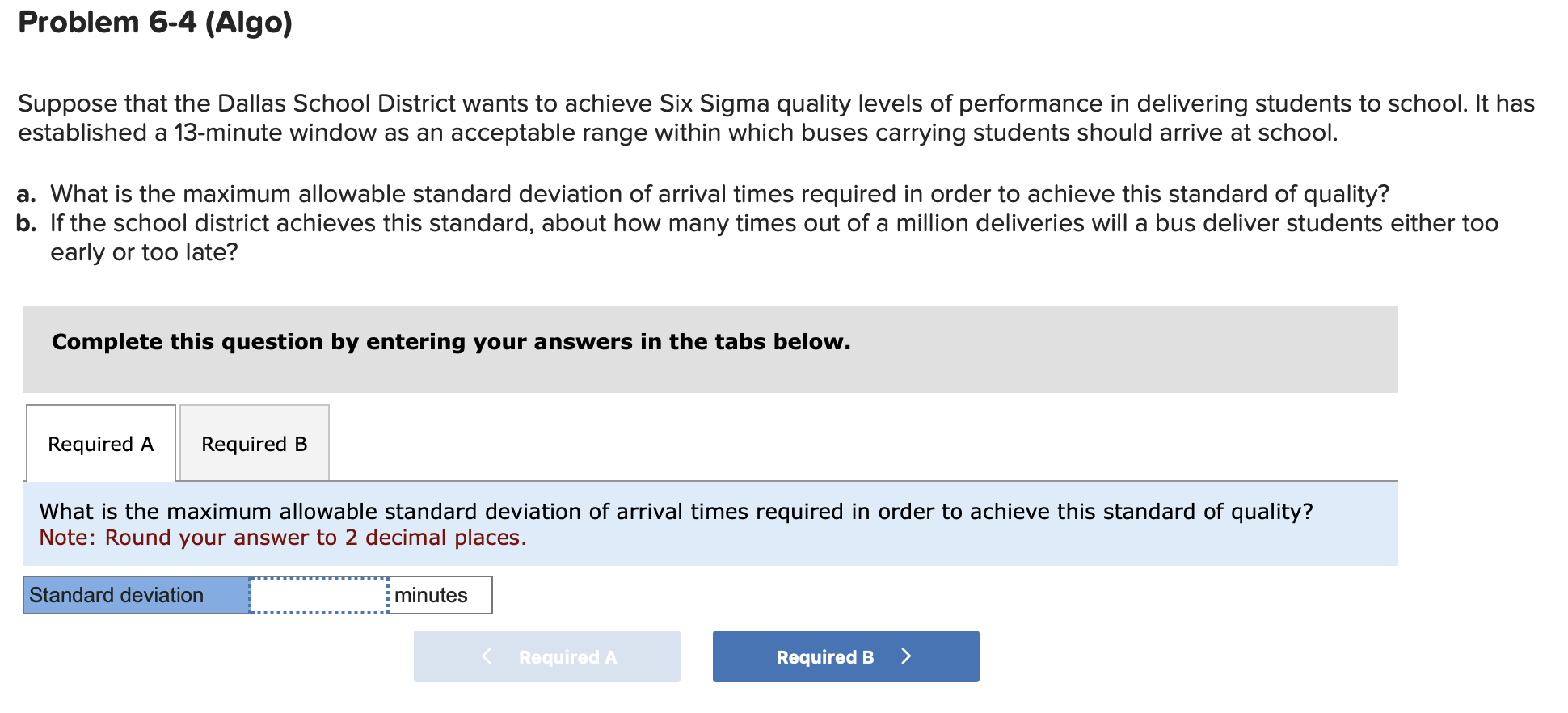Switch to the Required B tab
The width and height of the screenshot is (1568, 713).
(x=254, y=444)
